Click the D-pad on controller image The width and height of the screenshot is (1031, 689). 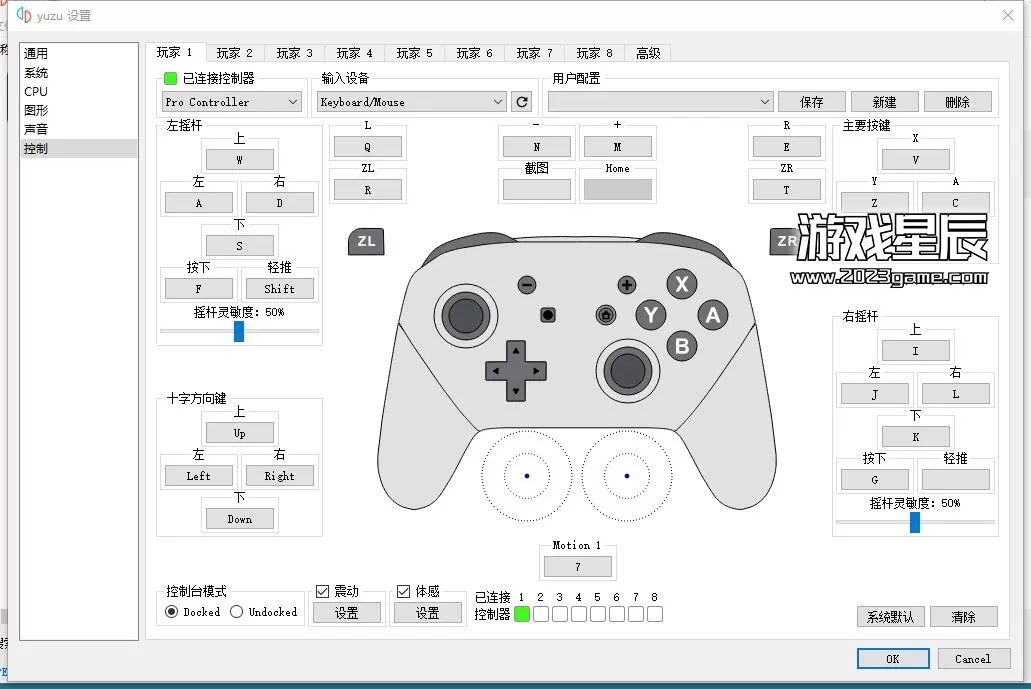pos(515,370)
